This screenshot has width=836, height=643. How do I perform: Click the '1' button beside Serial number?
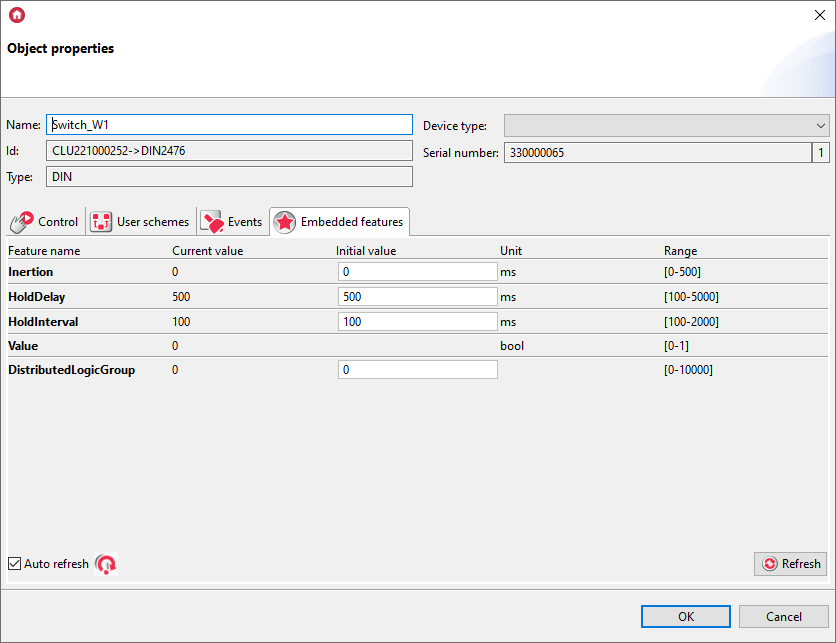(x=823, y=152)
